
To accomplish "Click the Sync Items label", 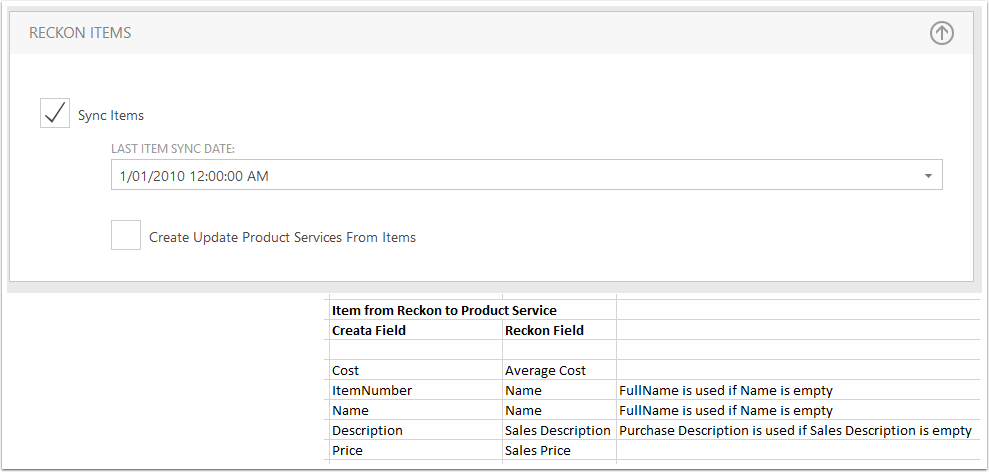I will coord(111,115).
